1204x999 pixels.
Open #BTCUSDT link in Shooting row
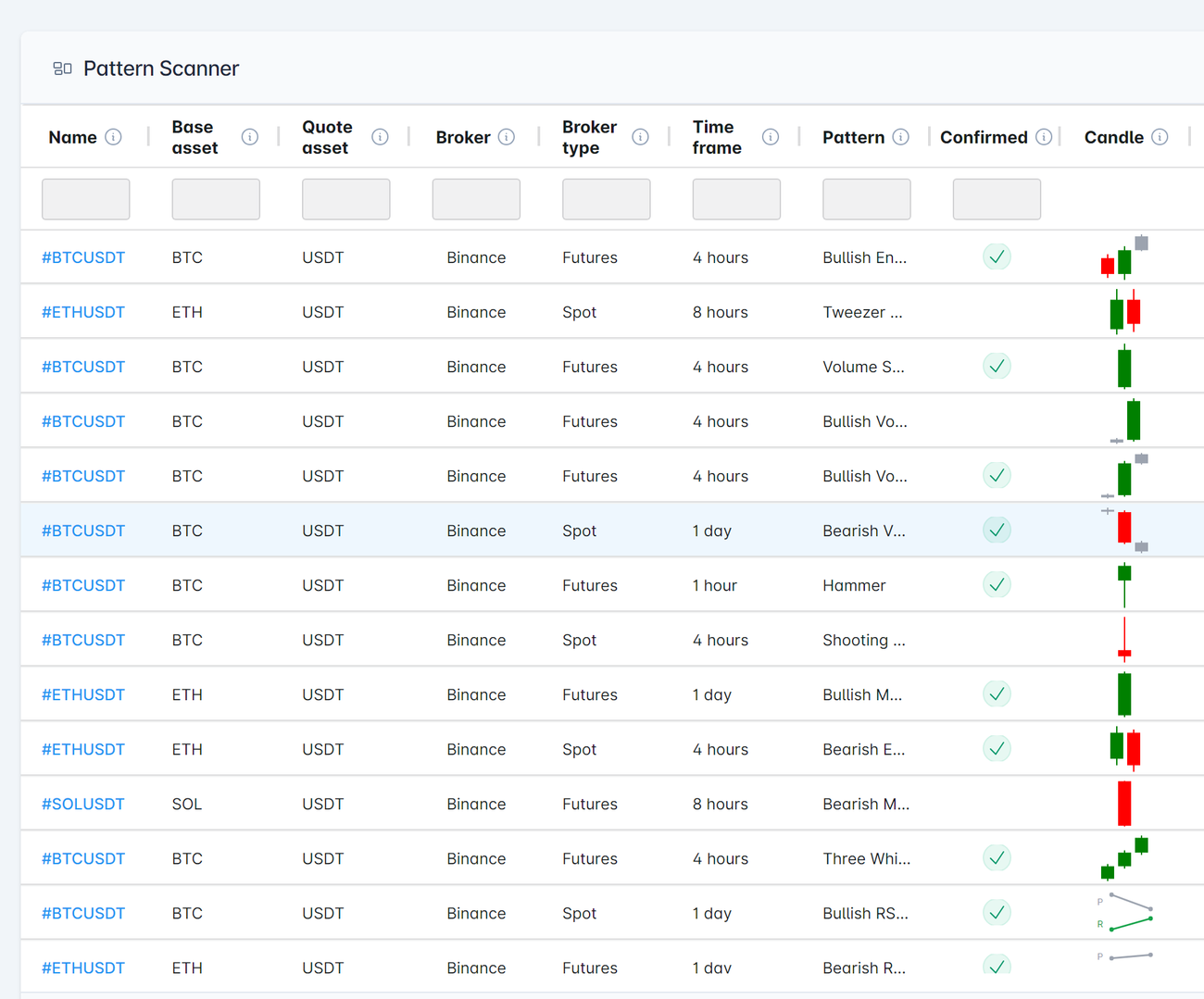[83, 640]
